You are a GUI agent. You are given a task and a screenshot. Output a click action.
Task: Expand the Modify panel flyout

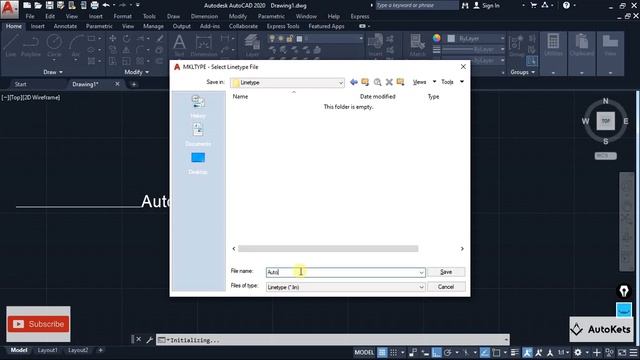coord(136,72)
